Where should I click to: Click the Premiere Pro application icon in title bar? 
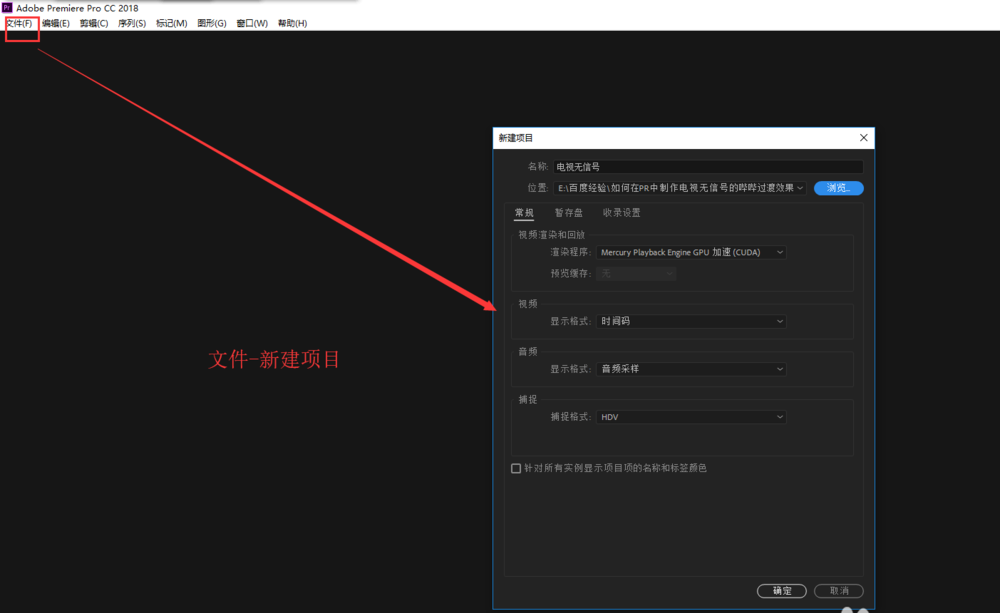point(7,7)
